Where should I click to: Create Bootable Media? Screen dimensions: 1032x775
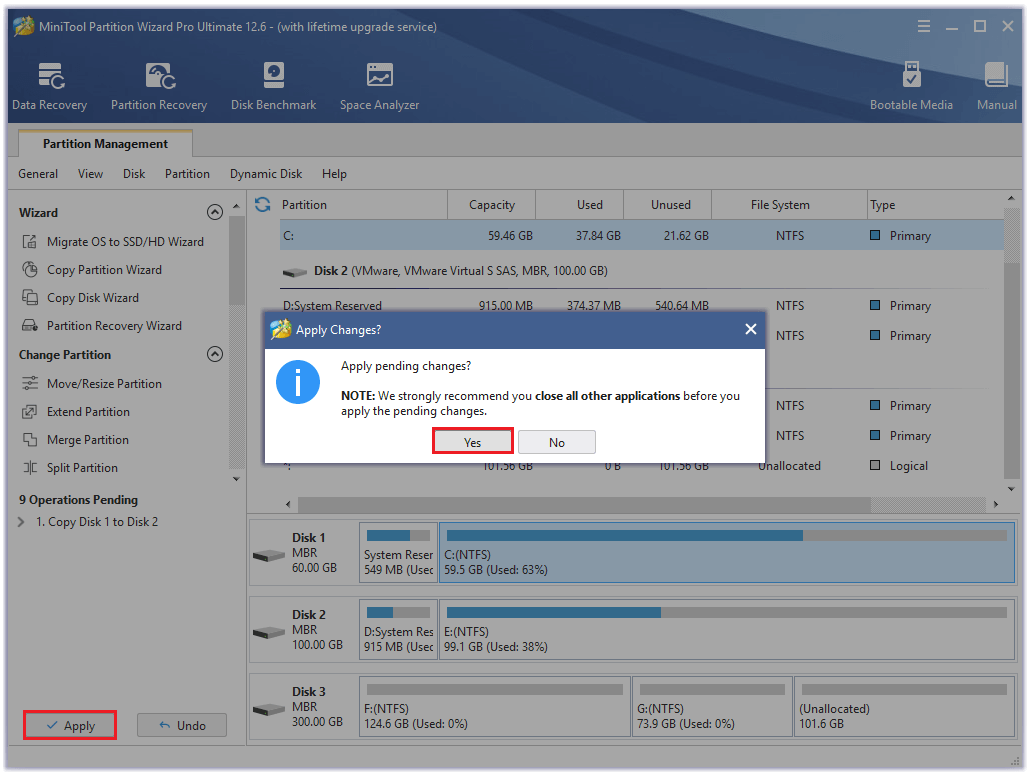[911, 86]
